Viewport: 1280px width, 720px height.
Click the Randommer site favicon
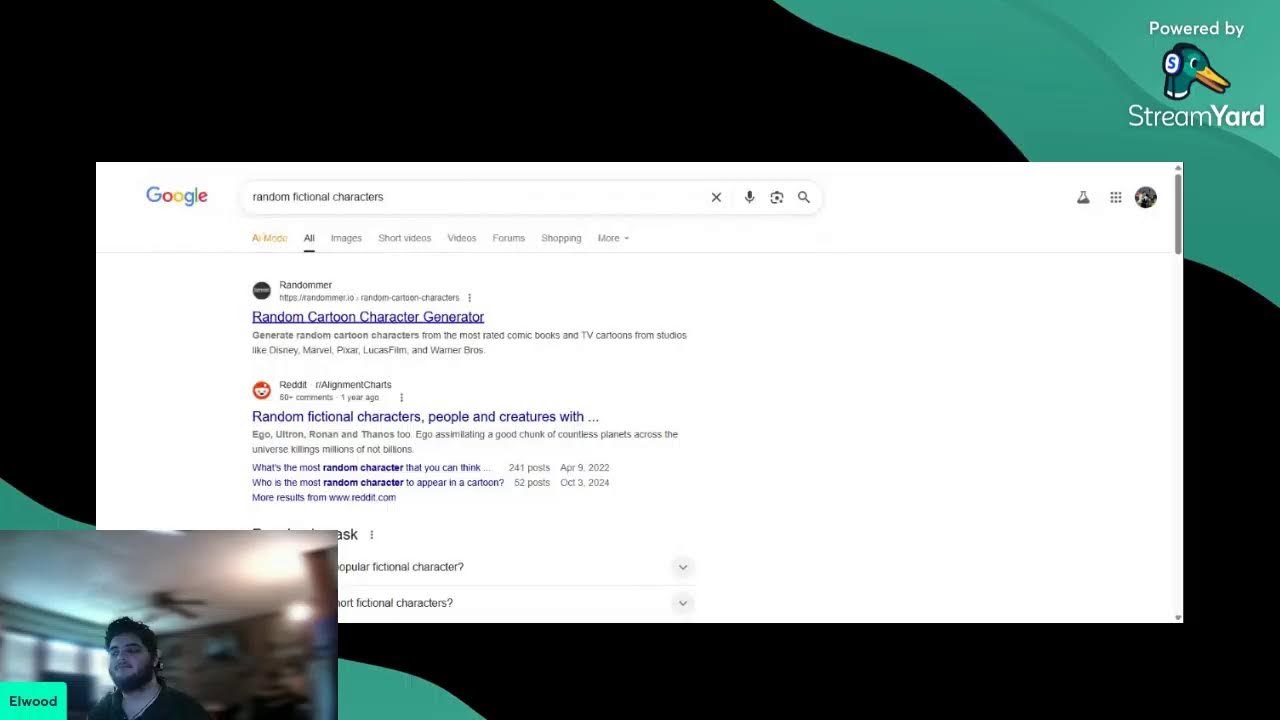tap(261, 290)
